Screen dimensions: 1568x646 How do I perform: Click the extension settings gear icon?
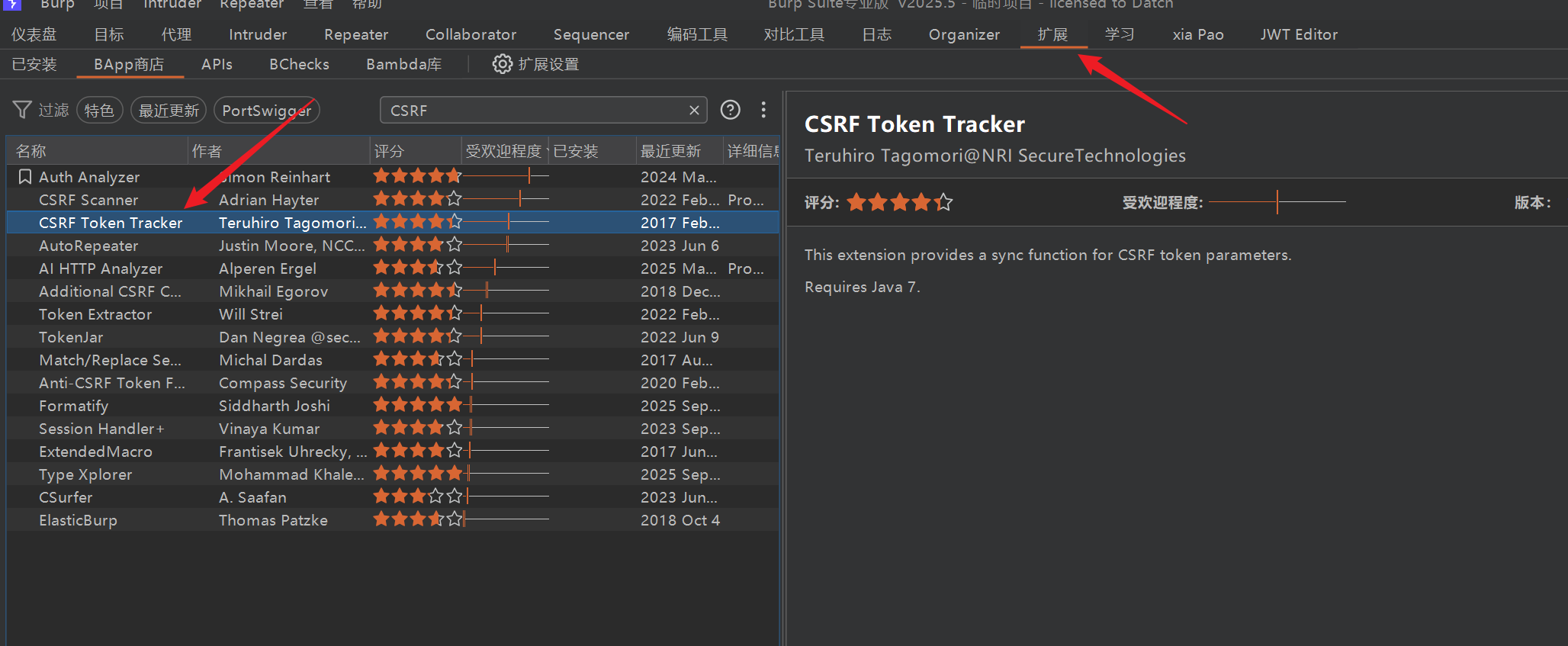(x=502, y=65)
